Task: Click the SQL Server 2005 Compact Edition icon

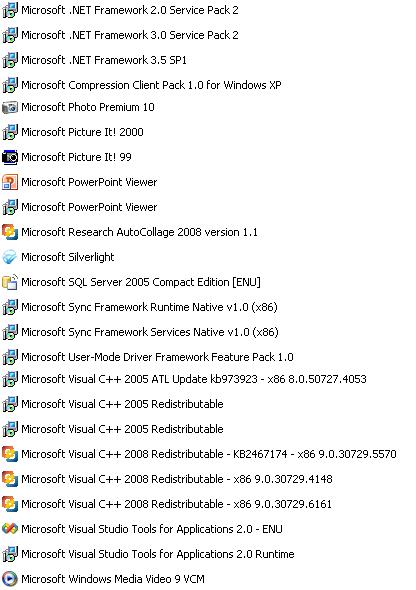Action: 10,282
